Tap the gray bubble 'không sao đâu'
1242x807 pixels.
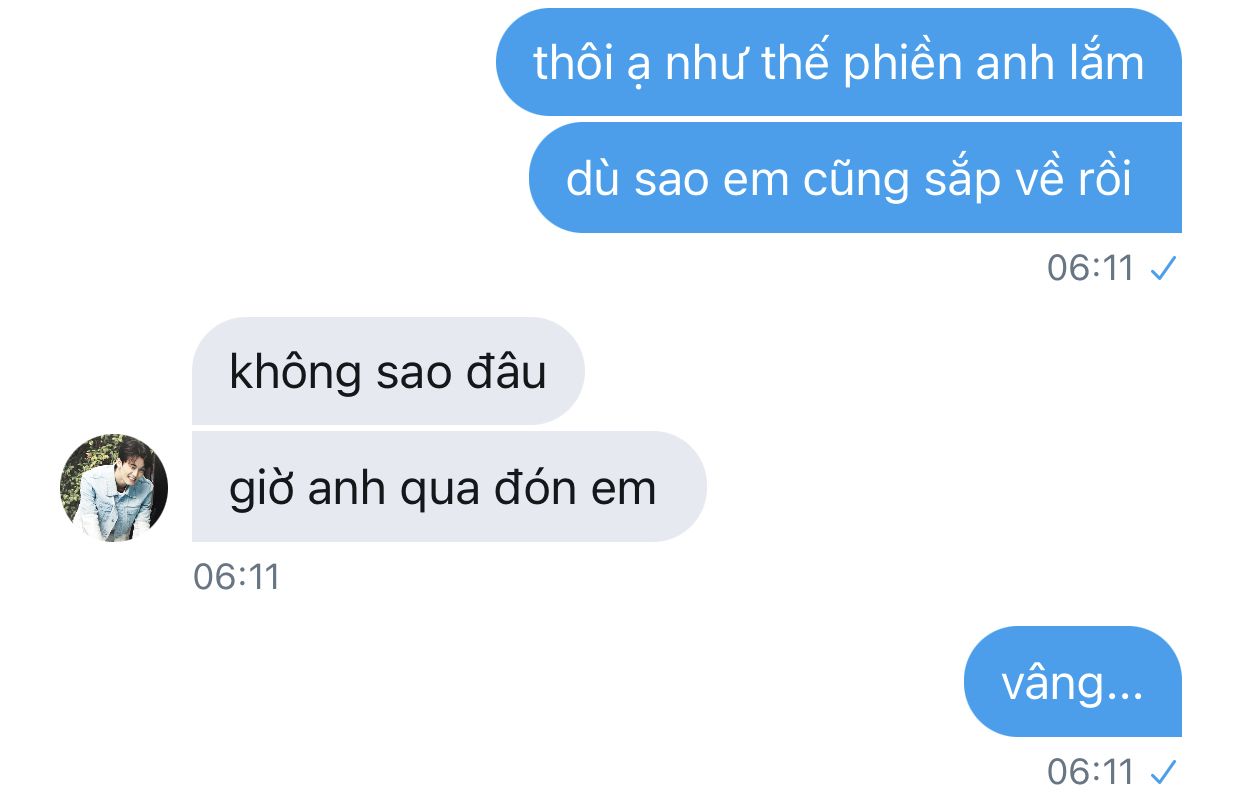[x=388, y=371]
